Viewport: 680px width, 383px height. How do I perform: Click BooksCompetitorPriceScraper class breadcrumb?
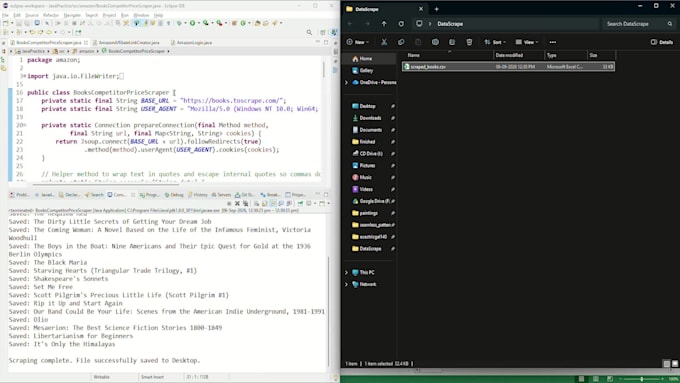(x=133, y=51)
